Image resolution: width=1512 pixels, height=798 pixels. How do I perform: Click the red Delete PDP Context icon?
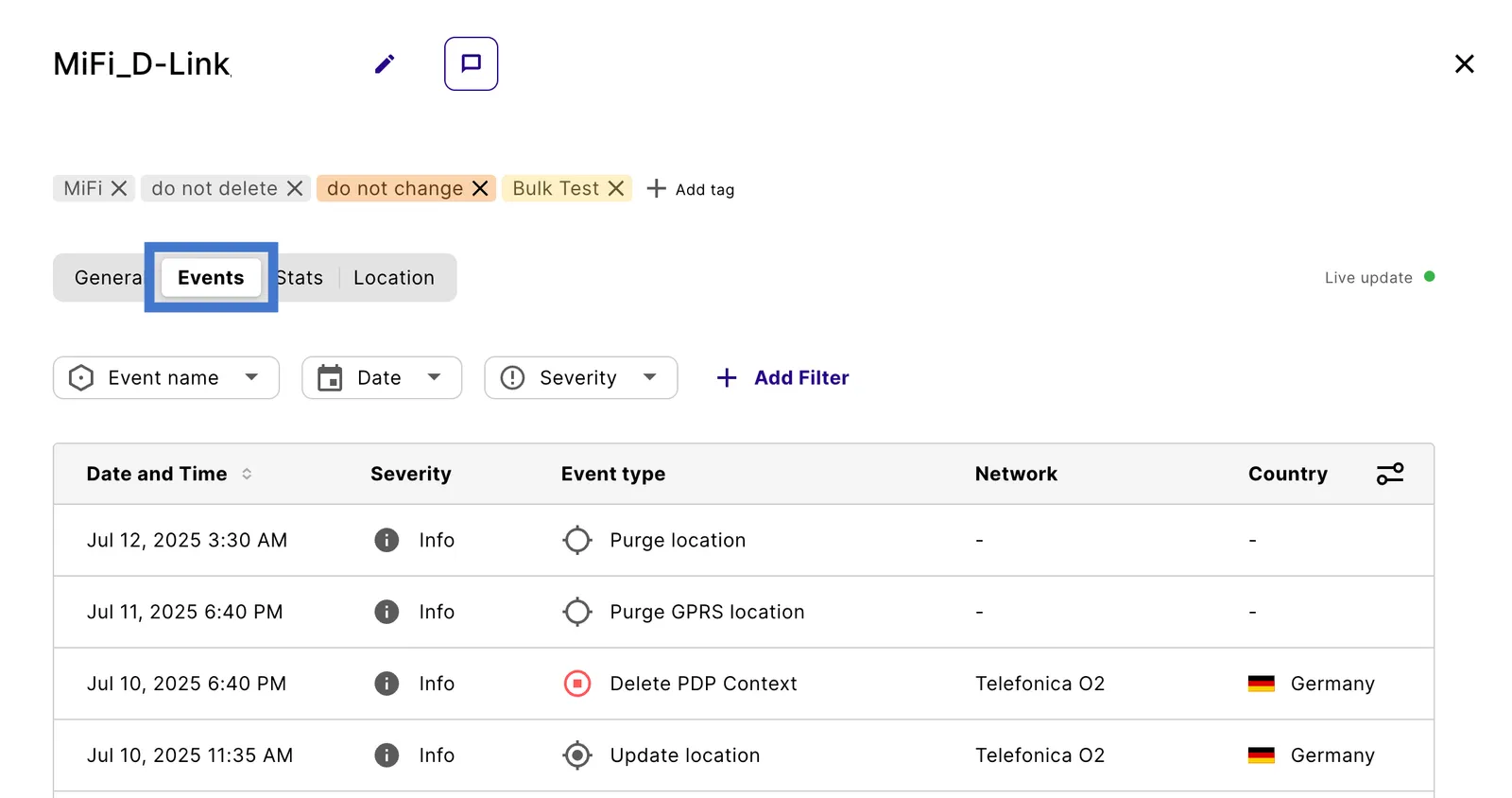(577, 684)
